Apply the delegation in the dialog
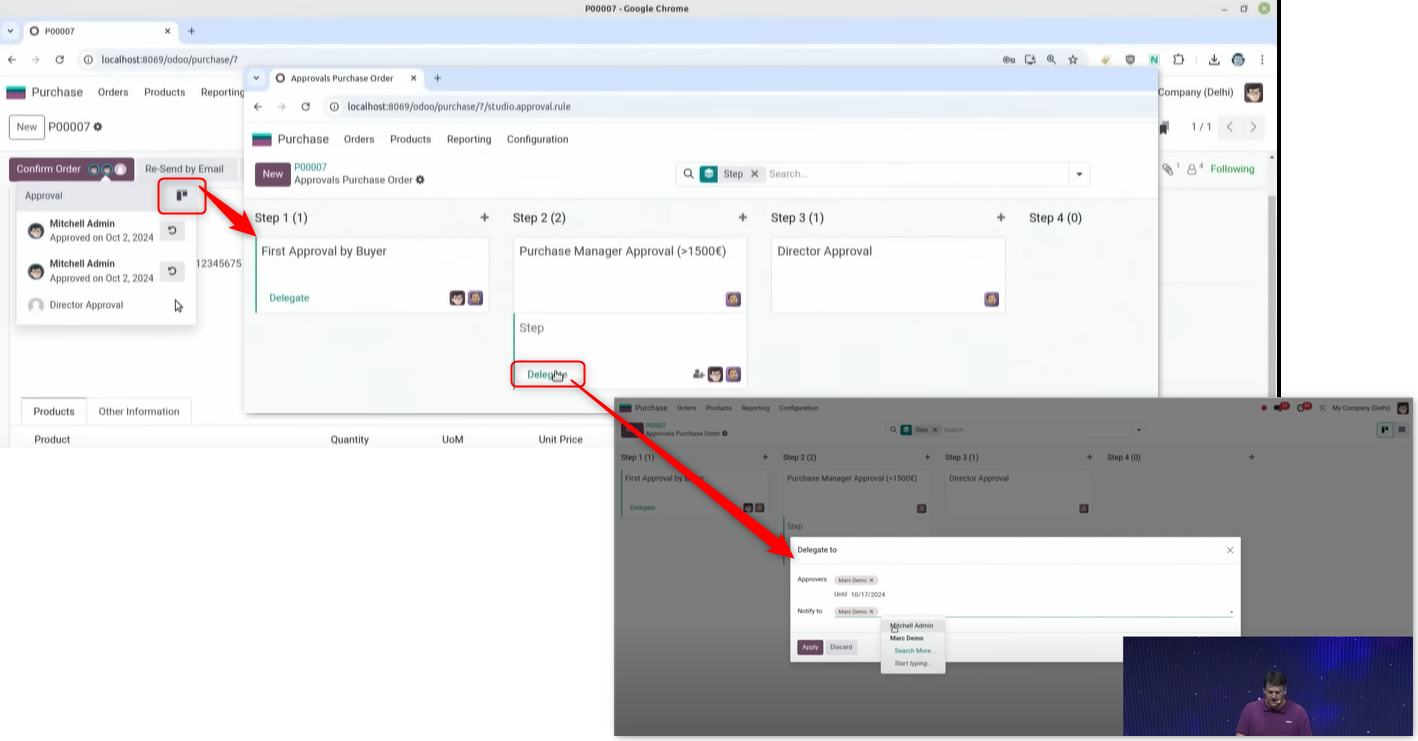The image size is (1418, 741). coord(810,647)
